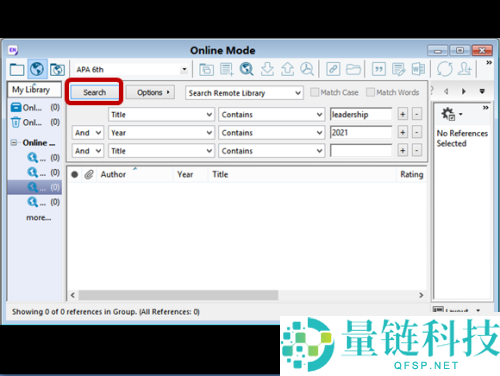Sort references by Rating column header
Viewport: 500px width, 376px height.
click(412, 174)
